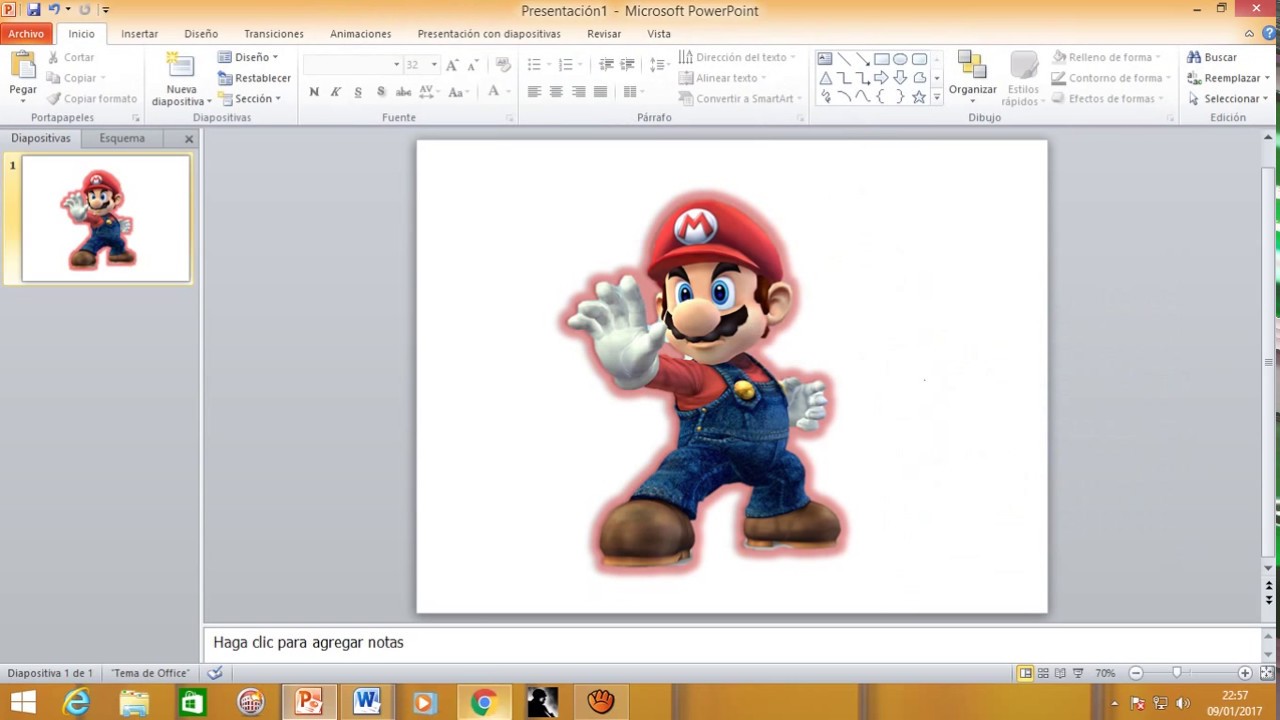Open the font size 32 dropdown

434,65
